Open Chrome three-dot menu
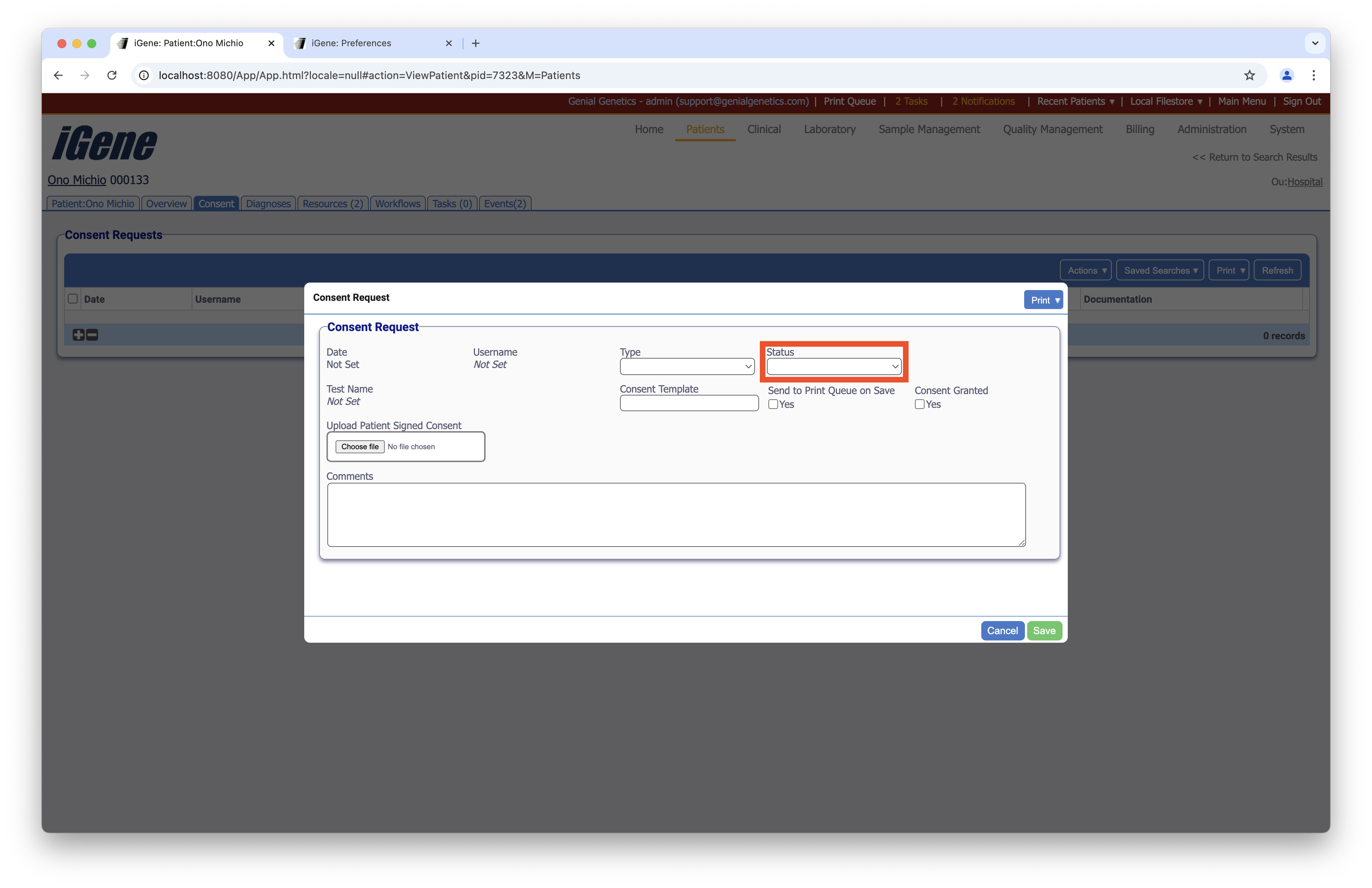Viewport: 1372px width, 888px height. [x=1314, y=75]
